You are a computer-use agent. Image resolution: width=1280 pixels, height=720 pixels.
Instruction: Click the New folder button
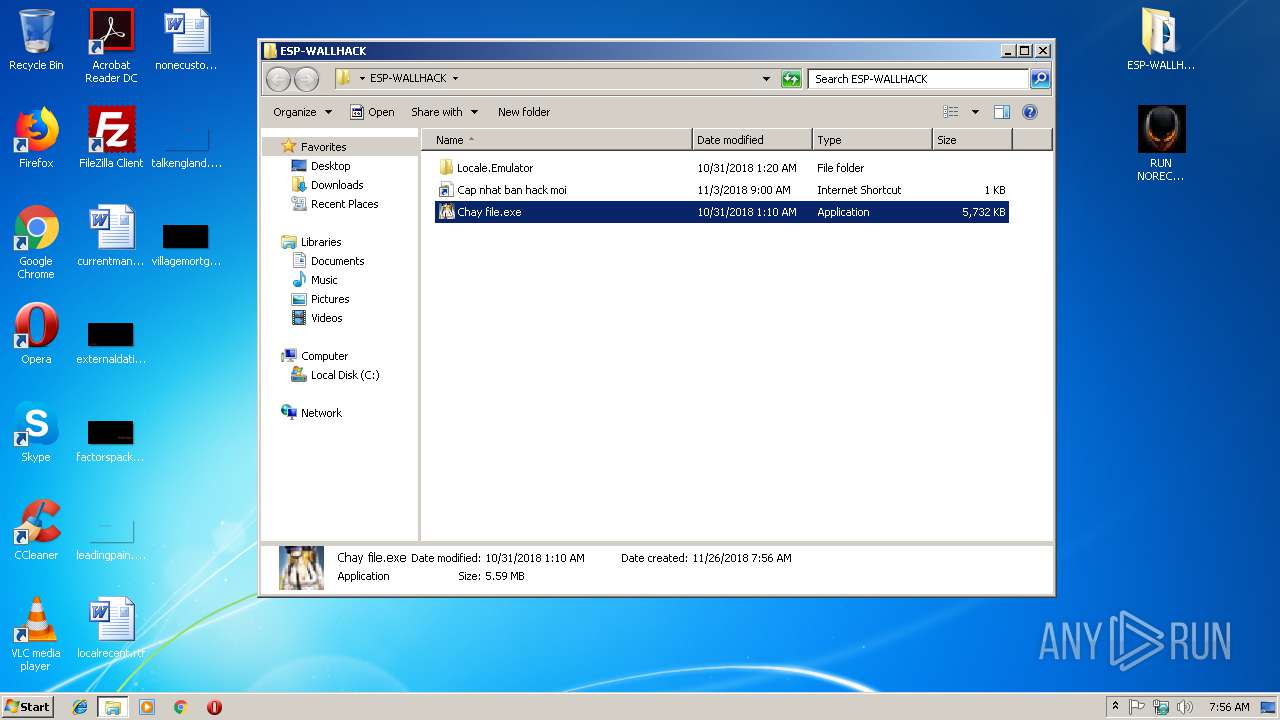click(524, 112)
